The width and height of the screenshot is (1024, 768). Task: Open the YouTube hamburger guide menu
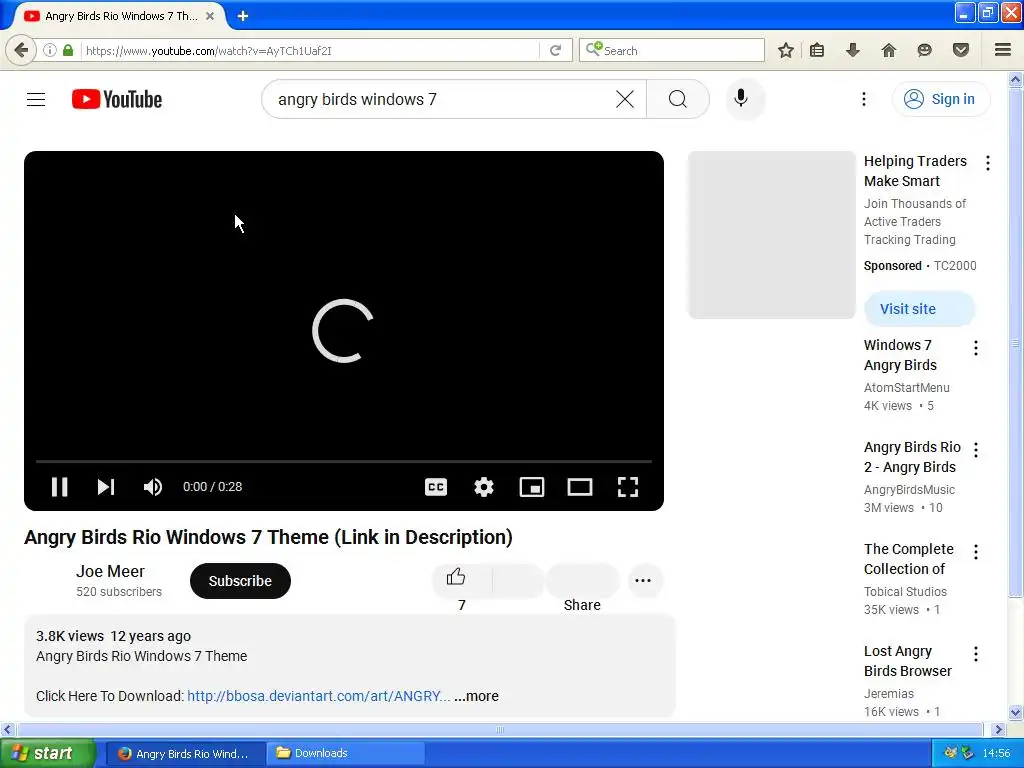click(x=36, y=99)
